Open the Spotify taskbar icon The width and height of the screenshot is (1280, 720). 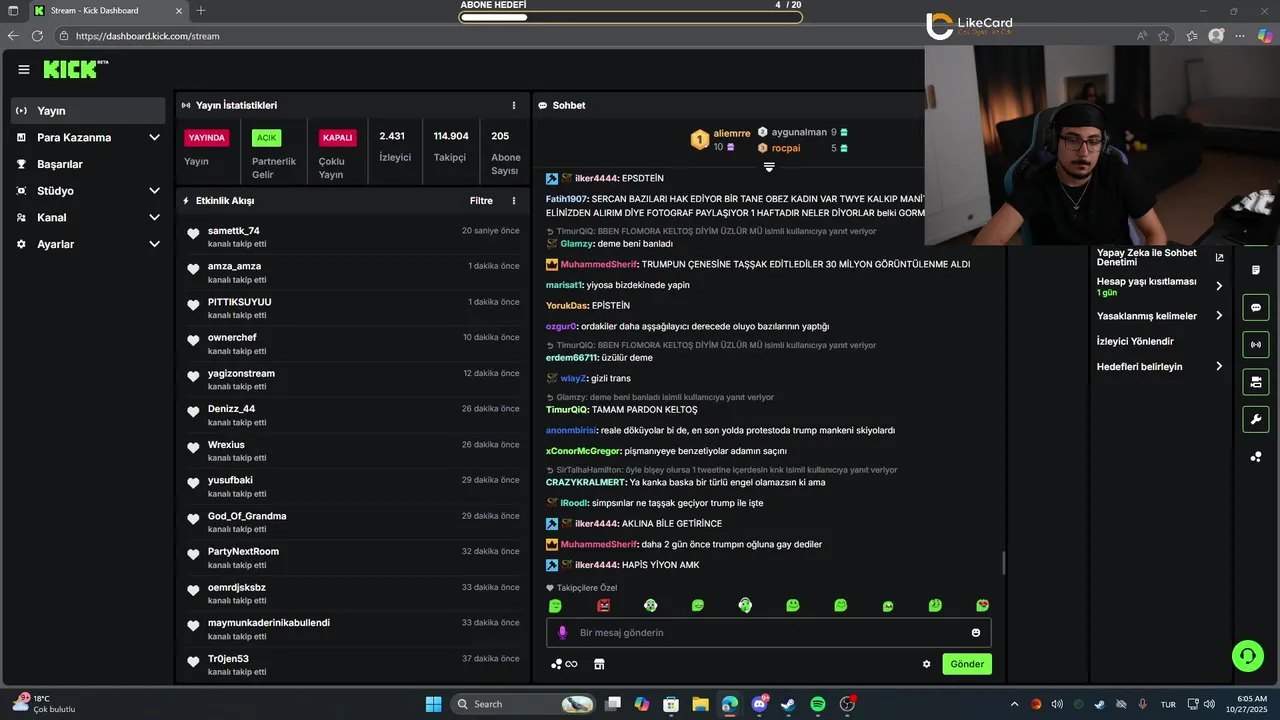[x=817, y=704]
